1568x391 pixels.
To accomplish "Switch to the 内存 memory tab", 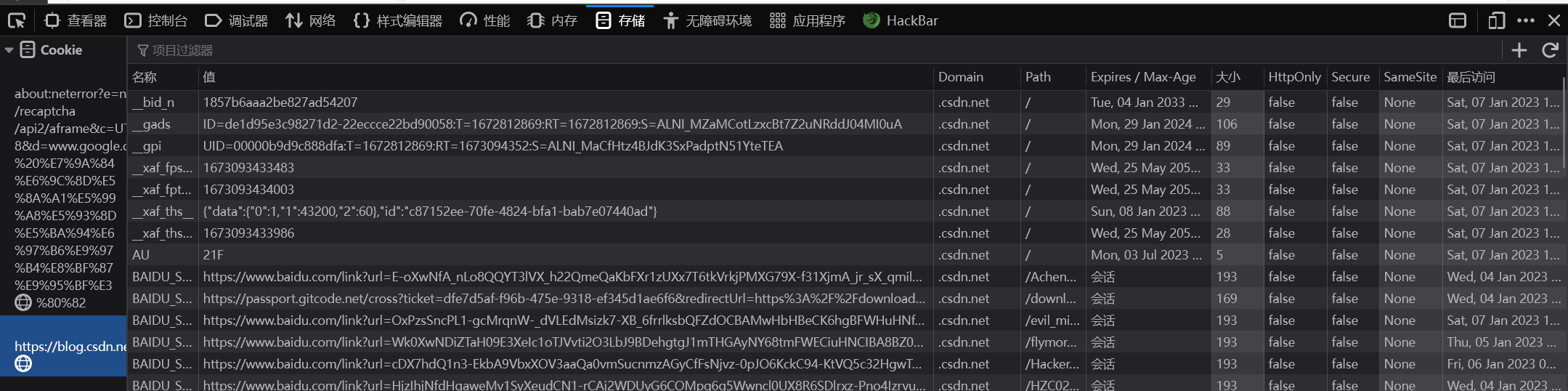I will (552, 20).
